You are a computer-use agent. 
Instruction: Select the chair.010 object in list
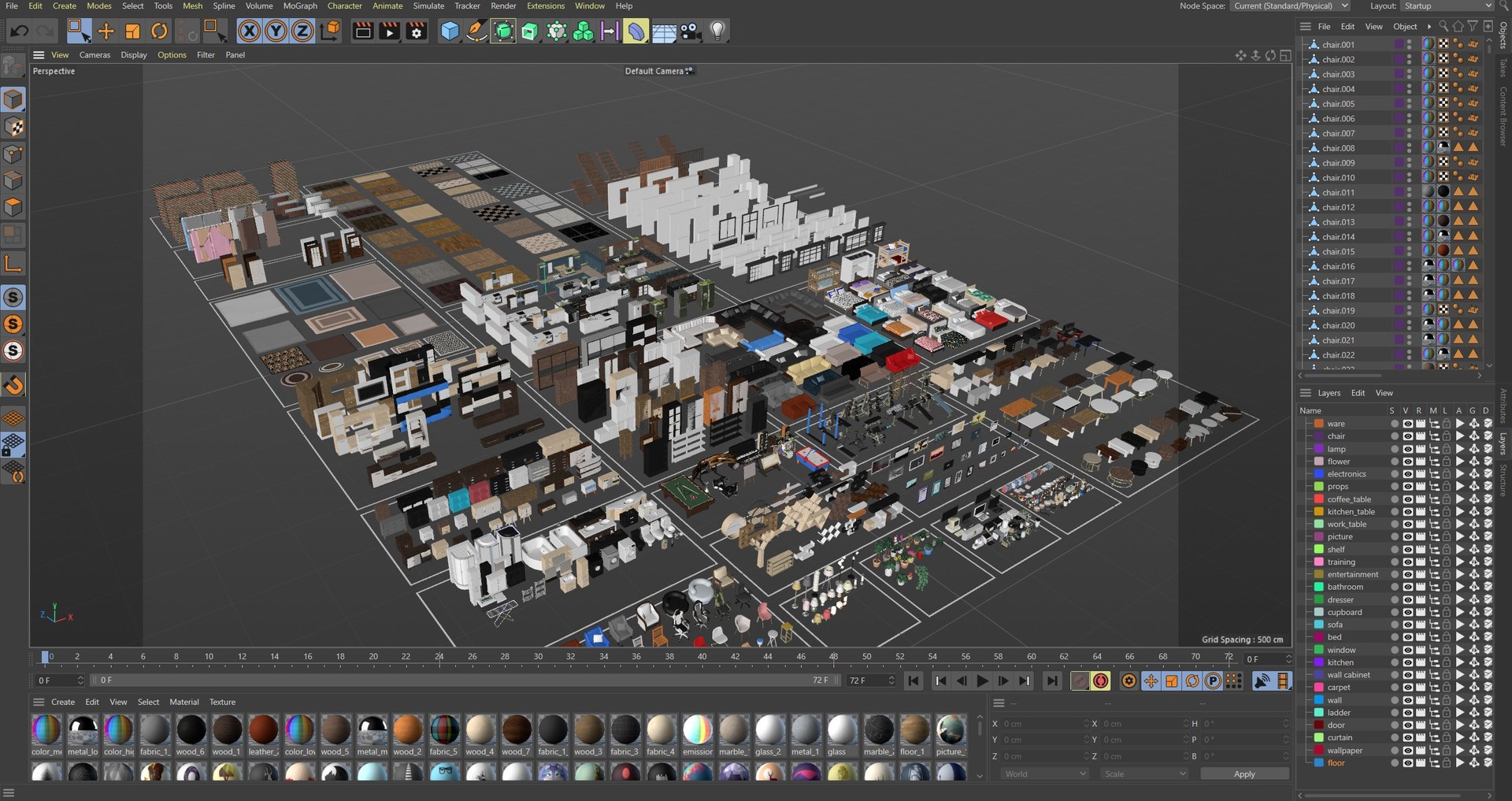click(x=1338, y=178)
